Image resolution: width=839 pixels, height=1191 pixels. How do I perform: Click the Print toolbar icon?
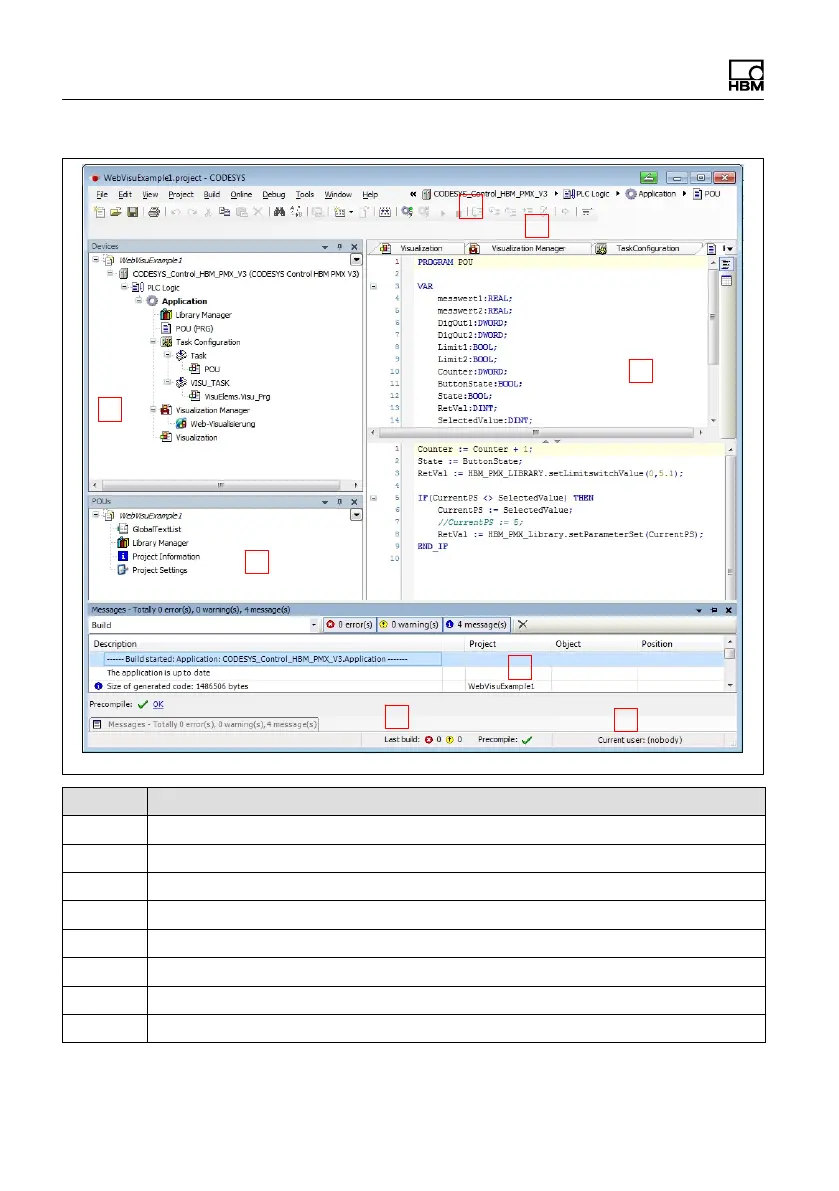154,212
